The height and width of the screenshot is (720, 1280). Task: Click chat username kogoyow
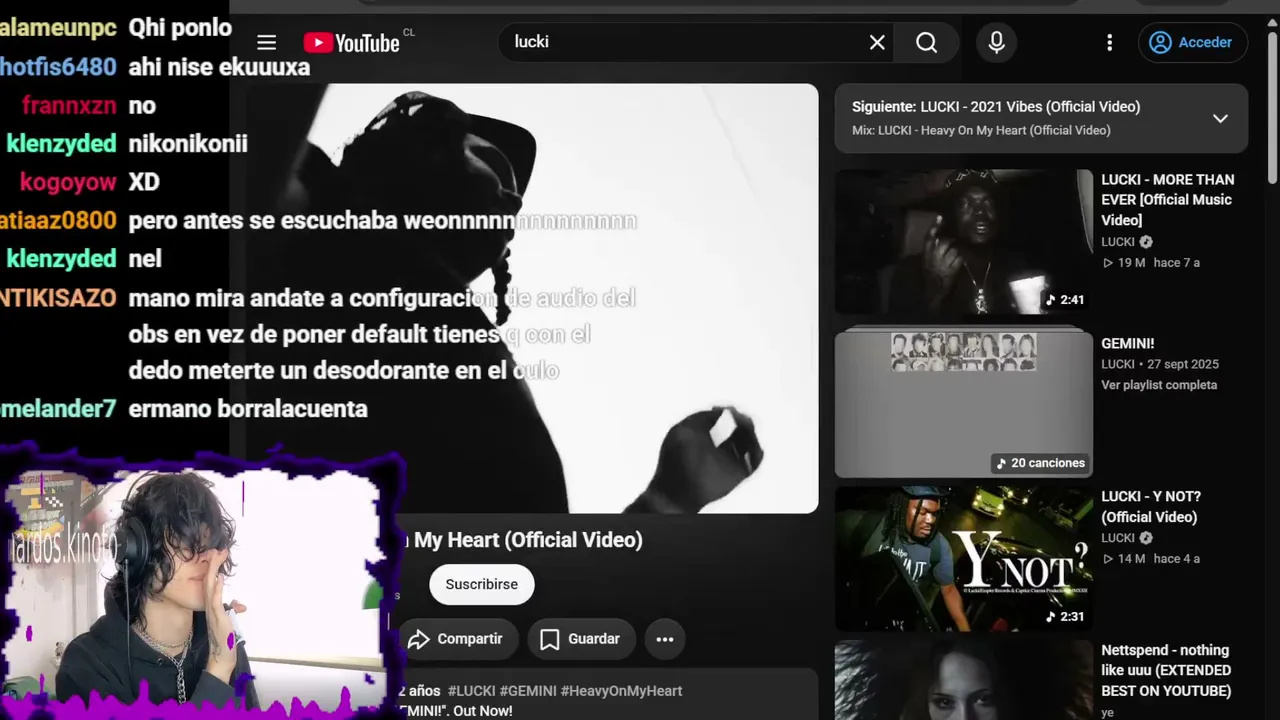[x=68, y=182]
